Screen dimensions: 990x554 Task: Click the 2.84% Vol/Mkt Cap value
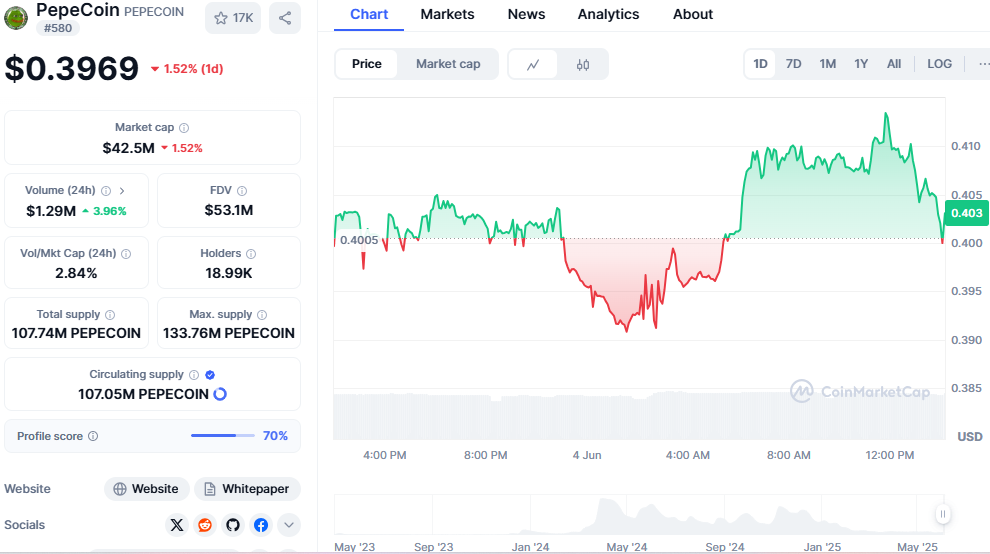(76, 273)
